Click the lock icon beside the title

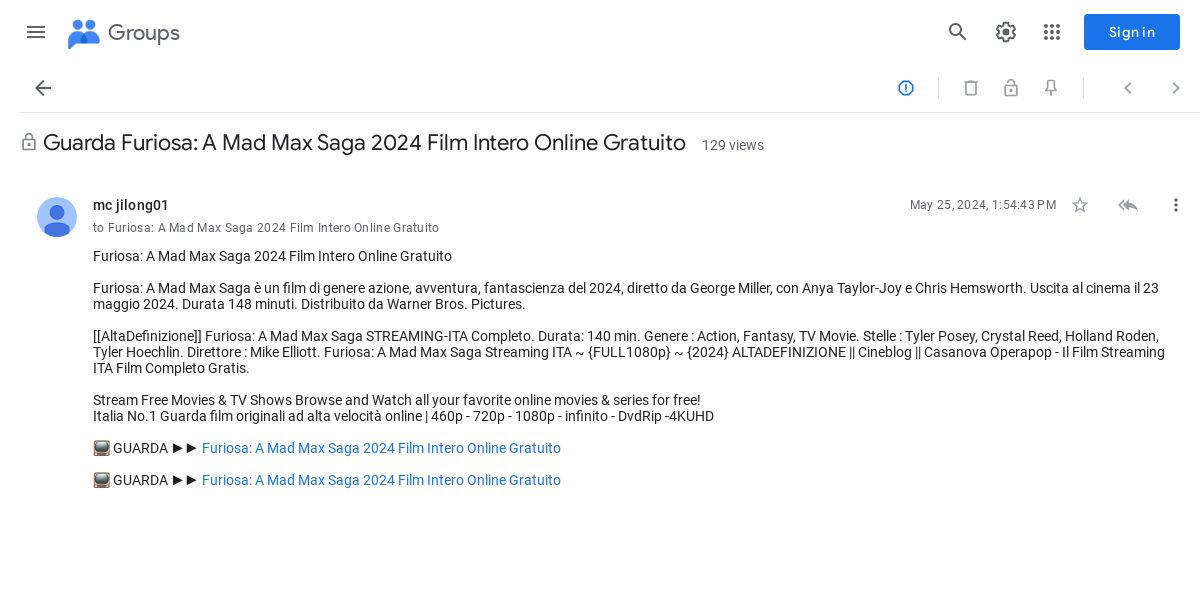29,143
